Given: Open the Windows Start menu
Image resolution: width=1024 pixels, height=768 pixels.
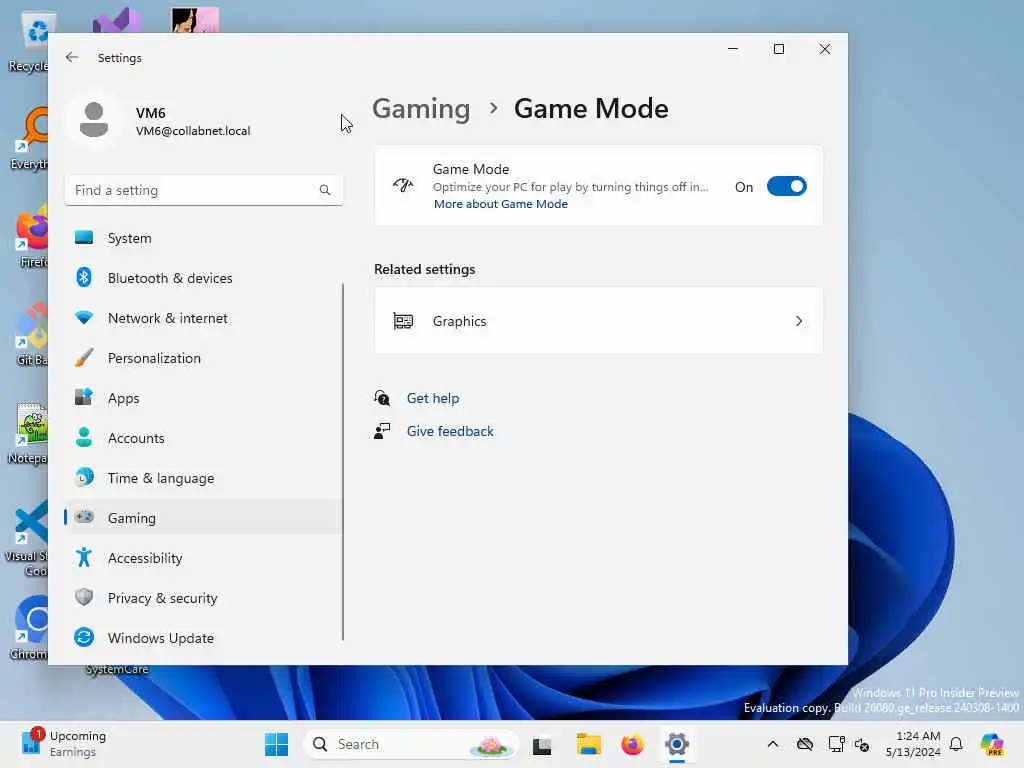Looking at the screenshot, I should coord(276,744).
